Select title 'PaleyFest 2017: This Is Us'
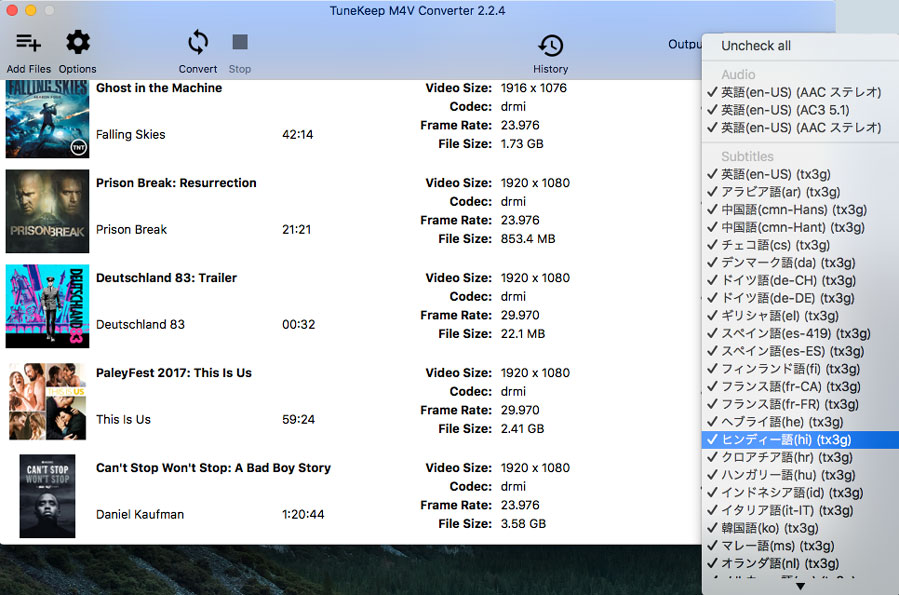Viewport: 899px width, 595px height. (x=174, y=373)
